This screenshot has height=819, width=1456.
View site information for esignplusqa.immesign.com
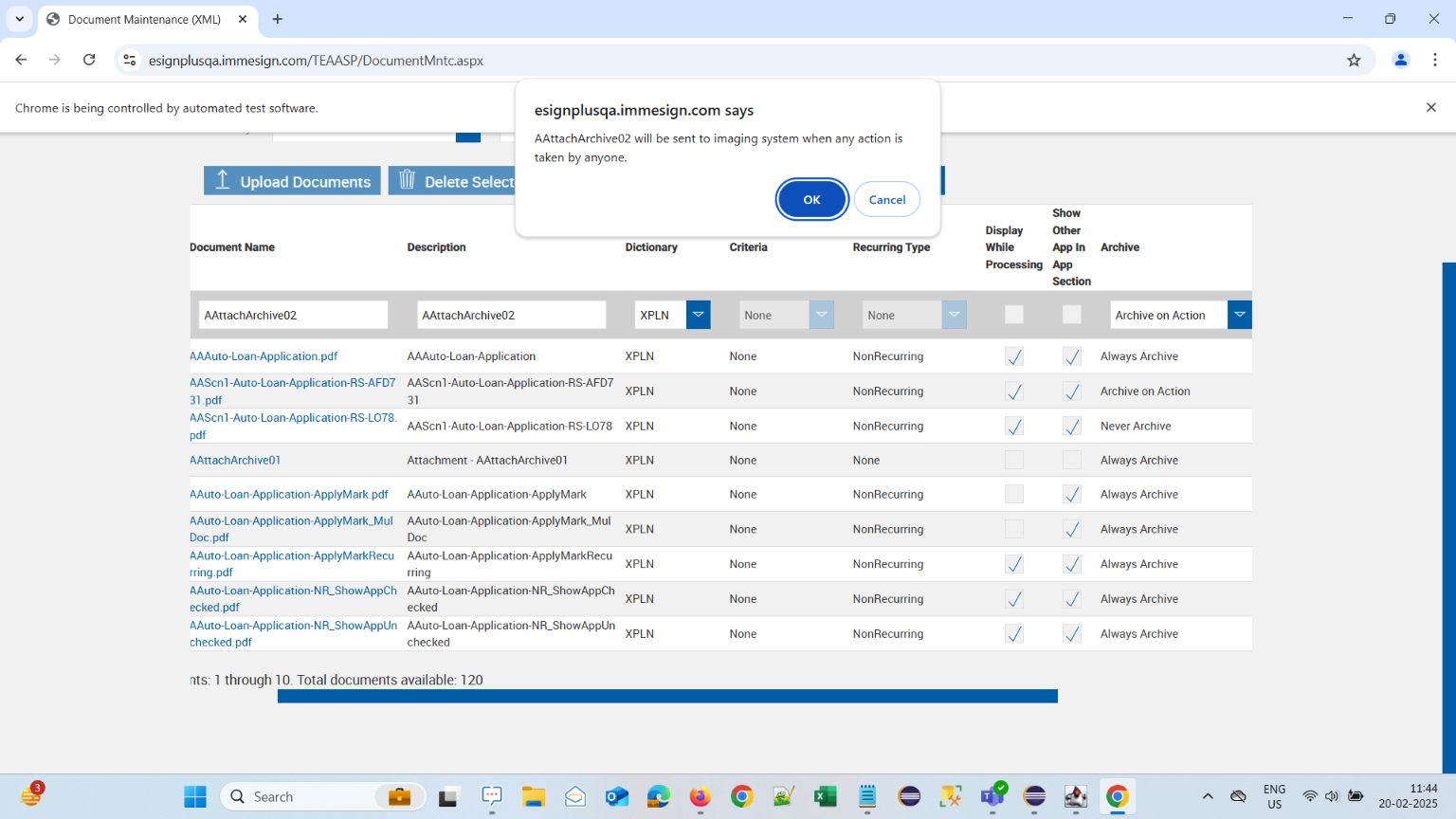tap(130, 60)
